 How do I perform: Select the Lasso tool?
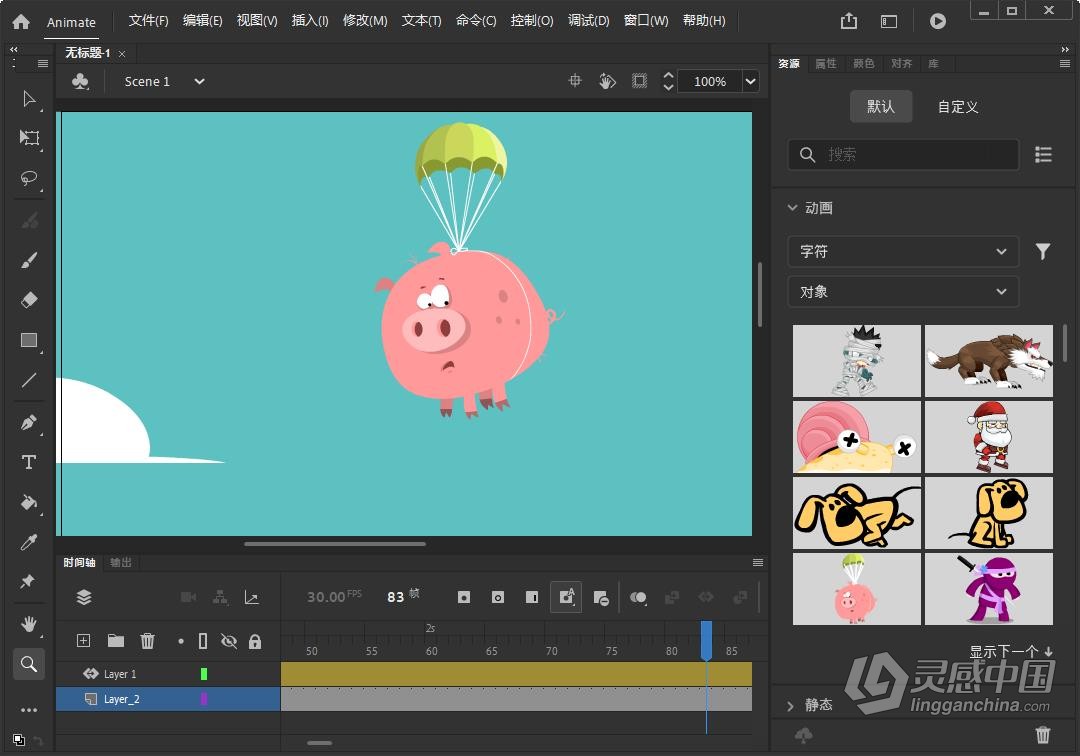click(29, 179)
